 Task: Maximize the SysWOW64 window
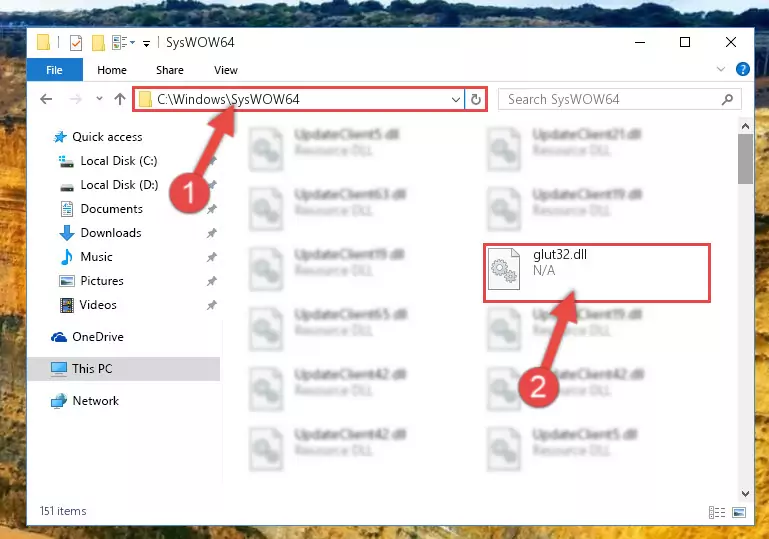pyautogui.click(x=685, y=43)
